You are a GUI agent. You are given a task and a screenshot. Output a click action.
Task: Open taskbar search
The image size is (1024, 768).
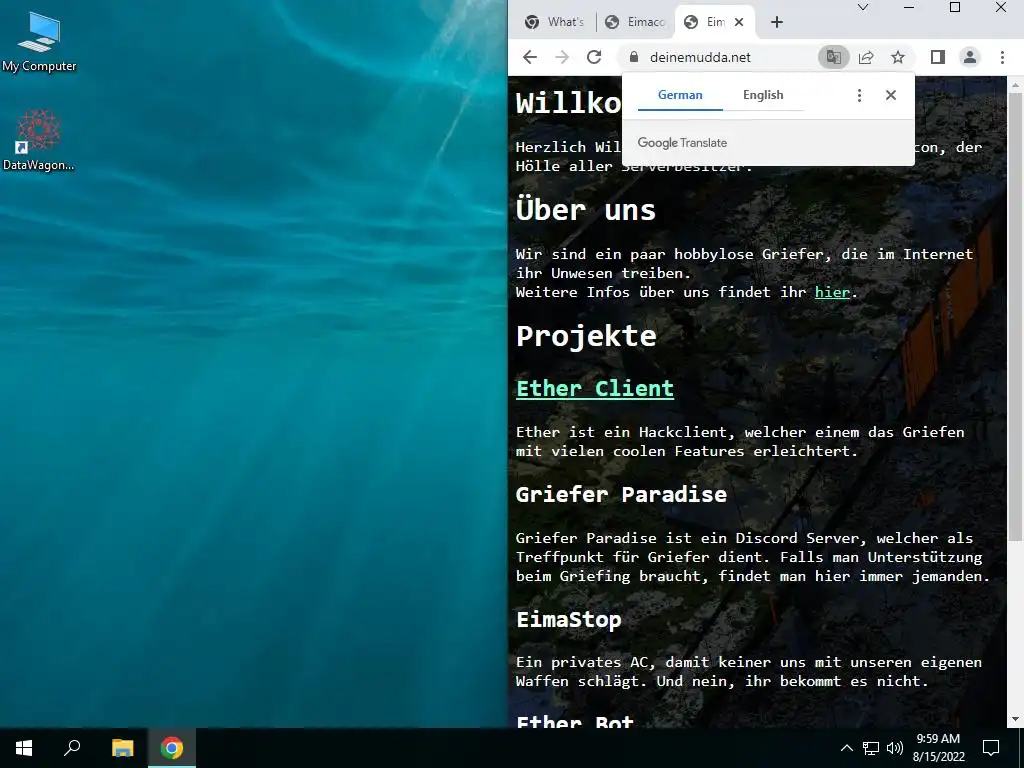coord(72,748)
